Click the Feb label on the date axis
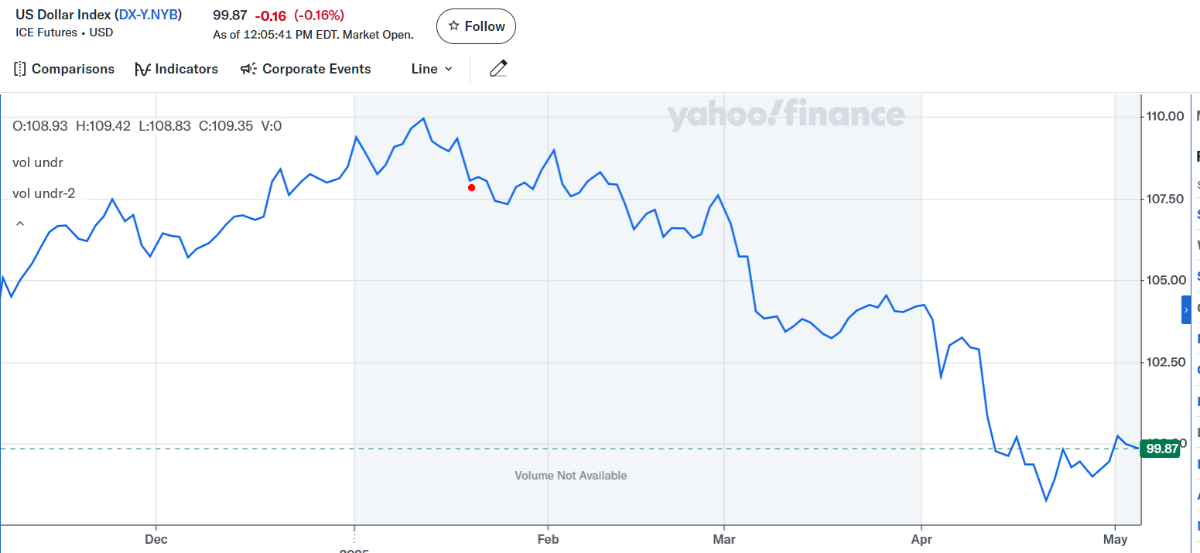The width and height of the screenshot is (1200, 553). pos(547,539)
